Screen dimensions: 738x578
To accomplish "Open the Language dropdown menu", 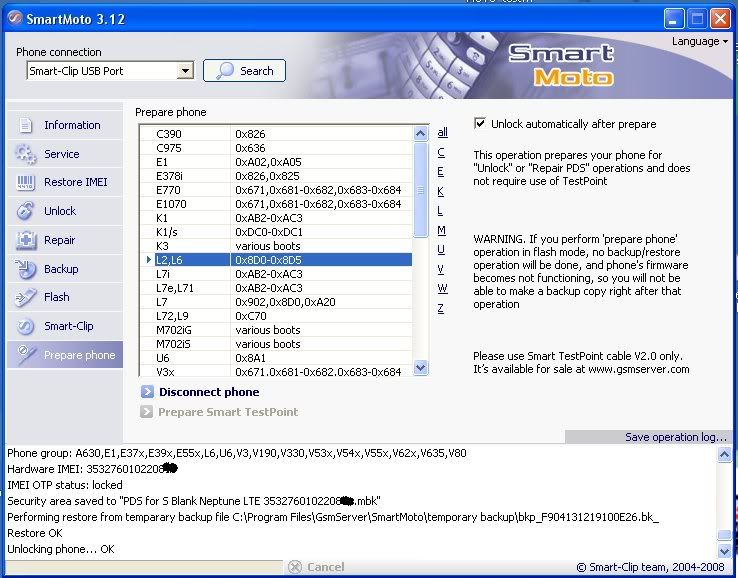I will pos(700,41).
